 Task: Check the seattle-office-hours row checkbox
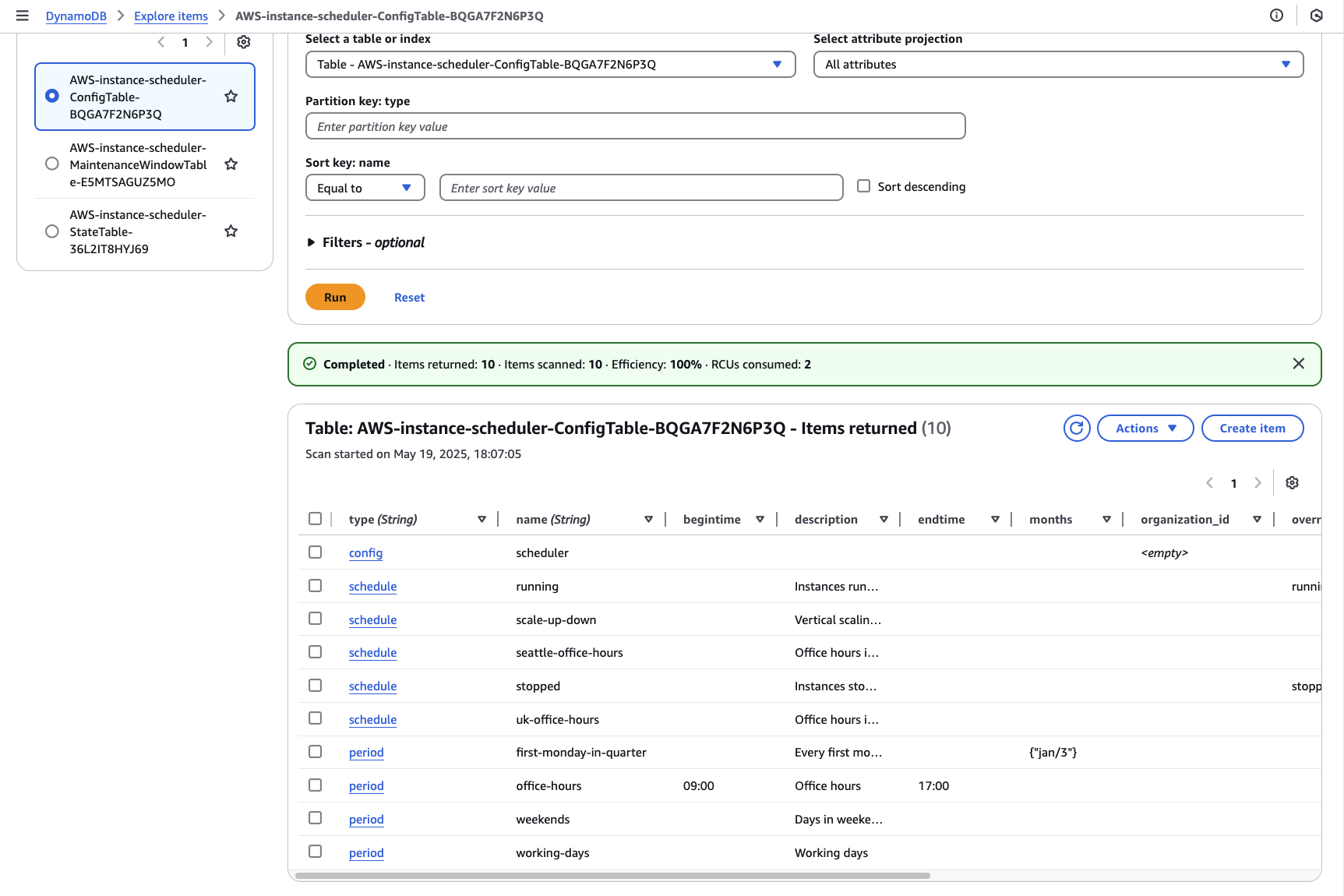click(315, 652)
